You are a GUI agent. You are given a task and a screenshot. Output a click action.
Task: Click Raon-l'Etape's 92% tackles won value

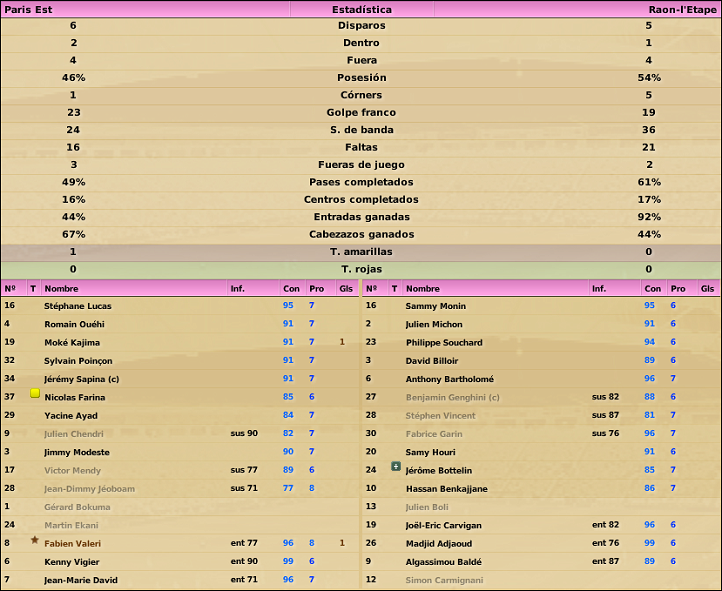[x=649, y=217]
